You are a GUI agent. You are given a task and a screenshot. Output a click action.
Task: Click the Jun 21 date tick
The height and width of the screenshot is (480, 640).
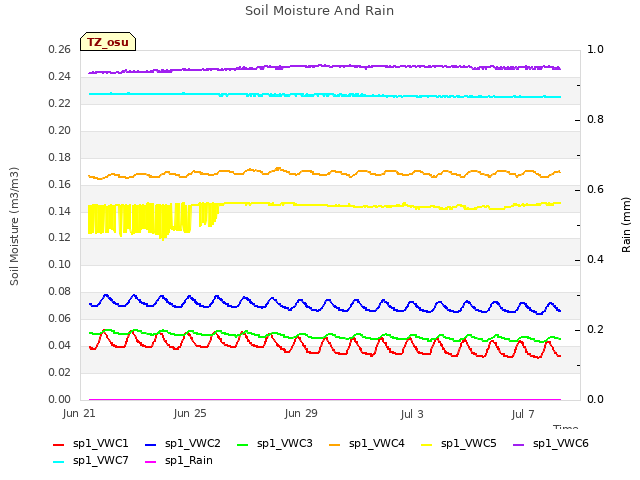(x=79, y=414)
